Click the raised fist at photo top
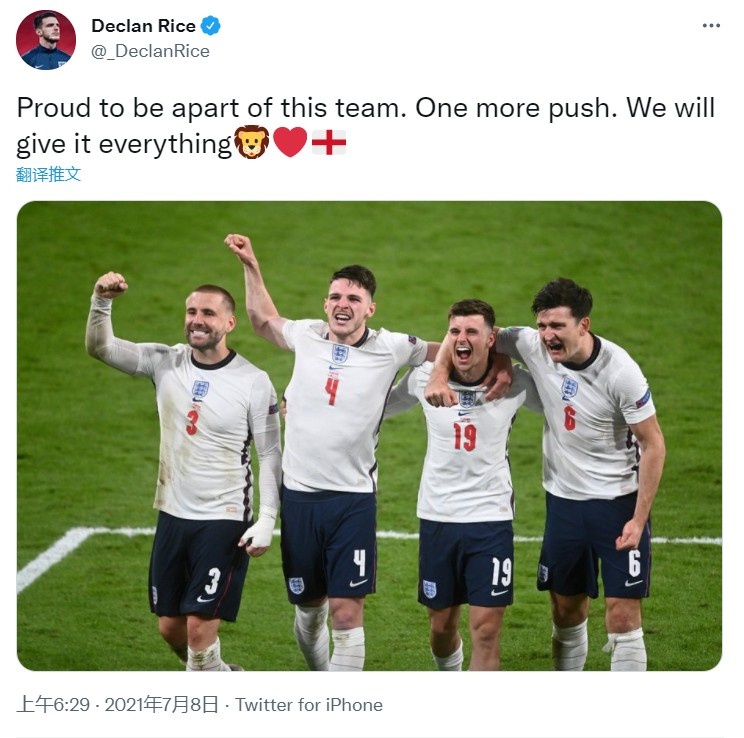The width and height of the screenshot is (744, 738). pyautogui.click(x=241, y=246)
